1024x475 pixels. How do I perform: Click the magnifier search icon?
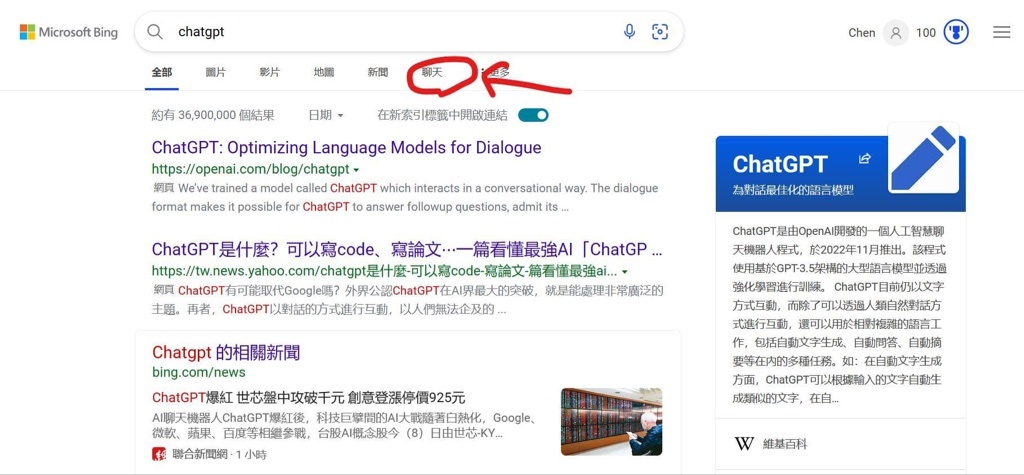point(155,31)
